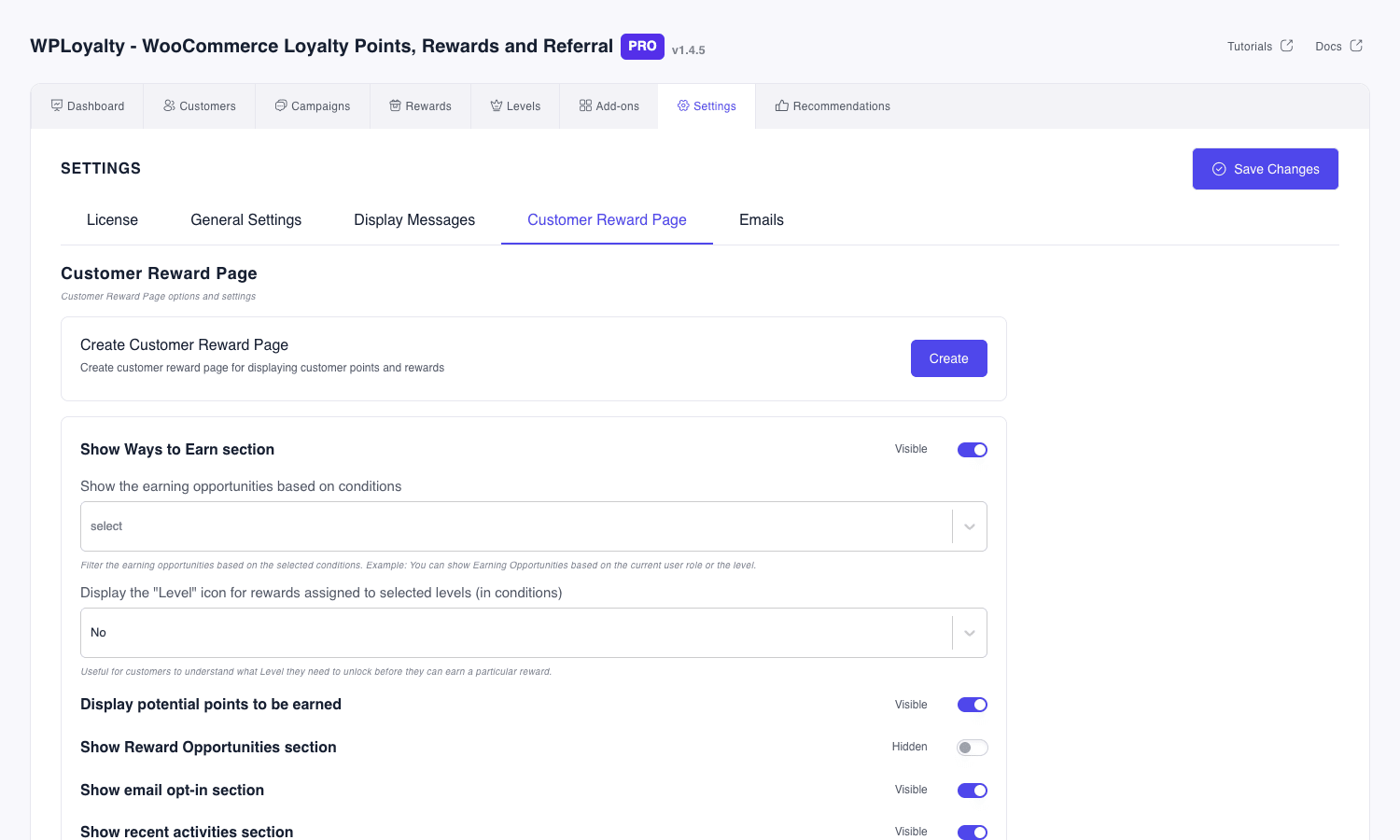Switch to the Customers tab
Viewport: 1400px width, 840px height.
(x=200, y=106)
